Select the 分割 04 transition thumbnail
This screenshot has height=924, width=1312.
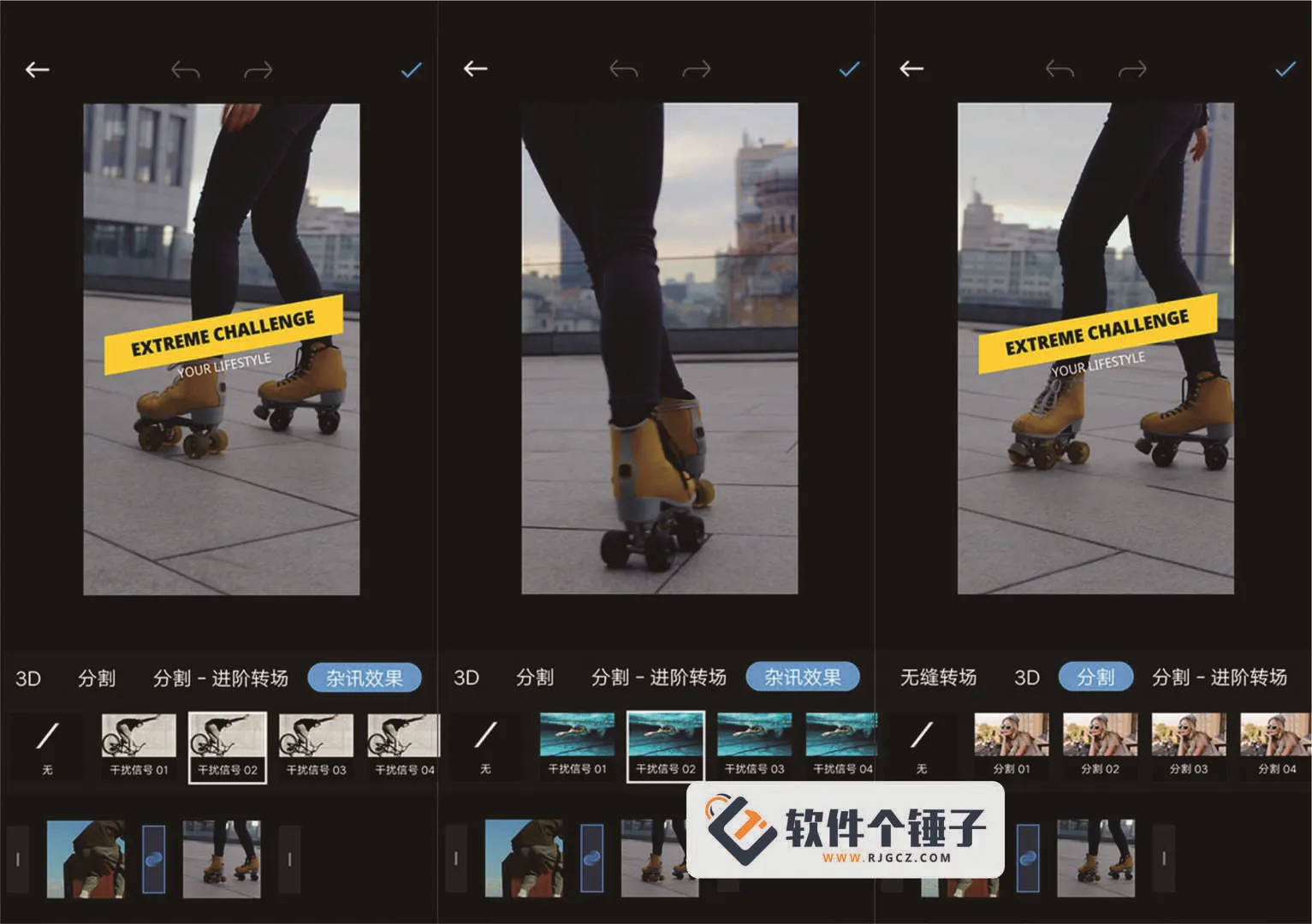(x=1275, y=745)
